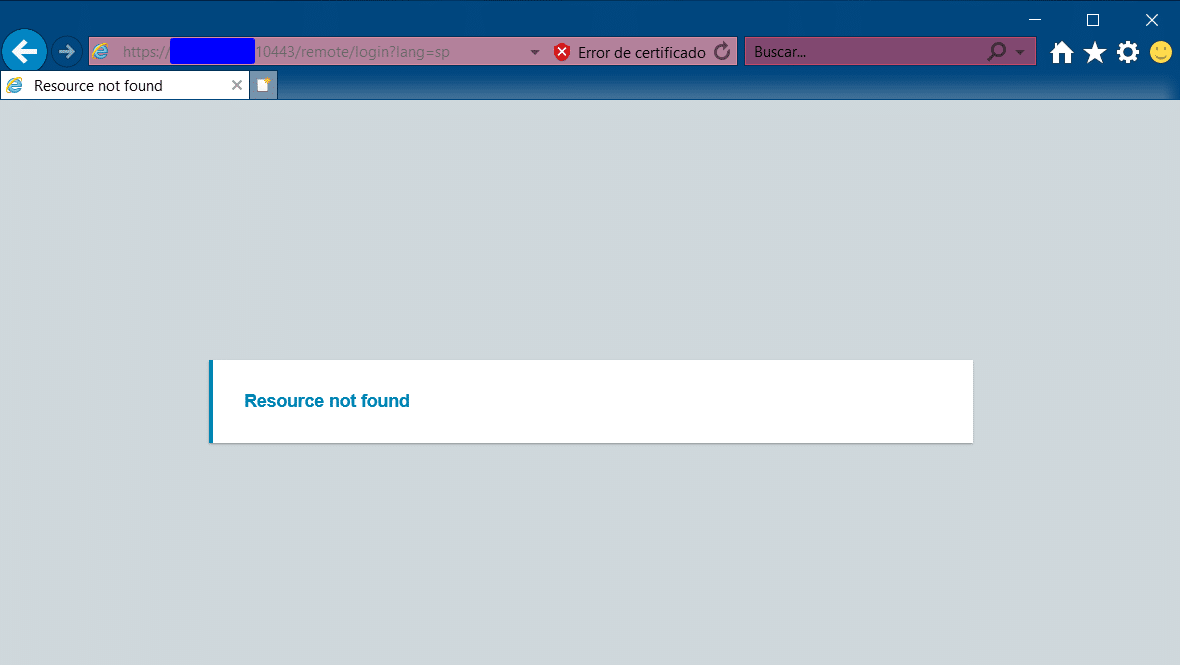Click the IE page icon in address bar
This screenshot has height=665, width=1180.
101,51
